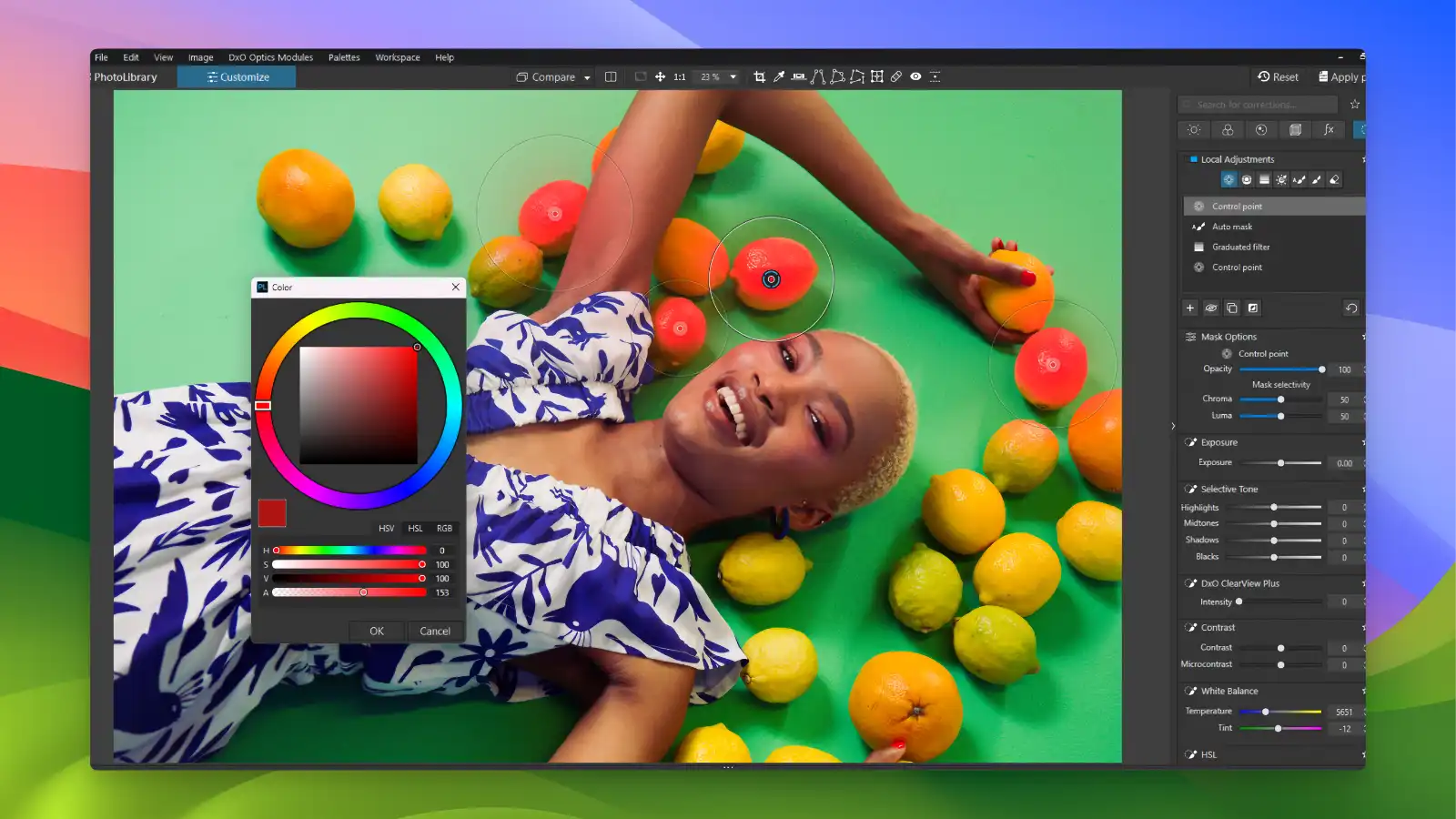This screenshot has height=819, width=1456.
Task: Click the Opacity slider in Mask Options
Action: coord(1280,369)
